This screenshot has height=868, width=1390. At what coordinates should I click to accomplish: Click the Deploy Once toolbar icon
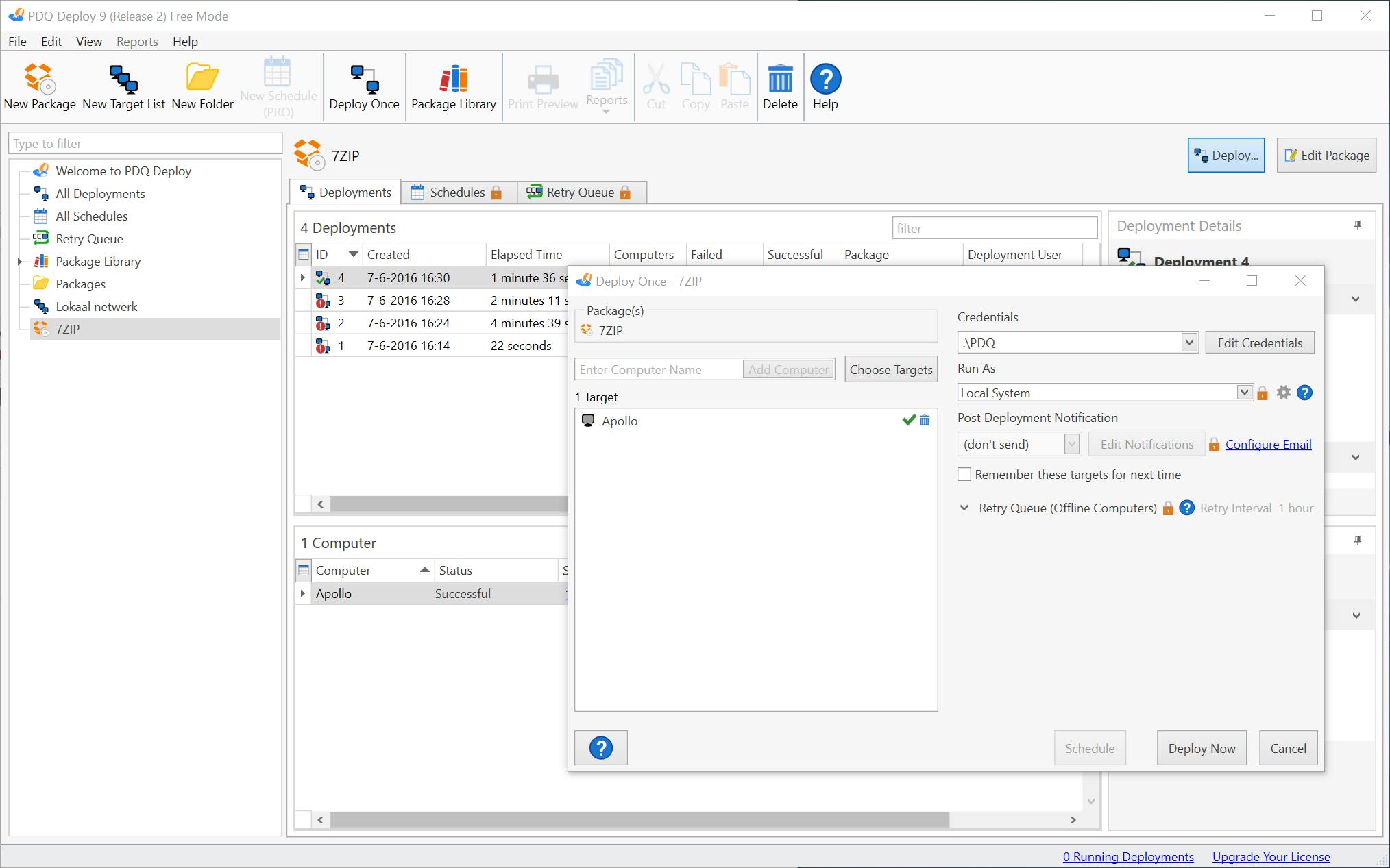coord(364,79)
